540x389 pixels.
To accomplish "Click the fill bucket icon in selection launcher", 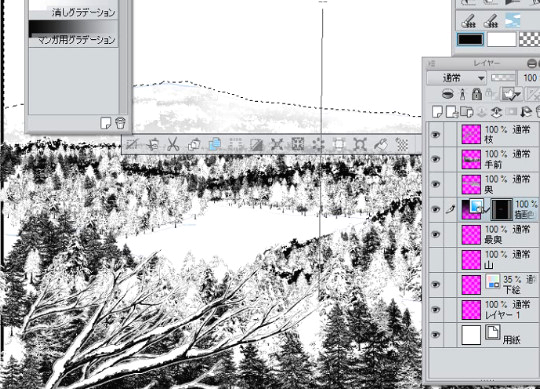I will point(381,144).
